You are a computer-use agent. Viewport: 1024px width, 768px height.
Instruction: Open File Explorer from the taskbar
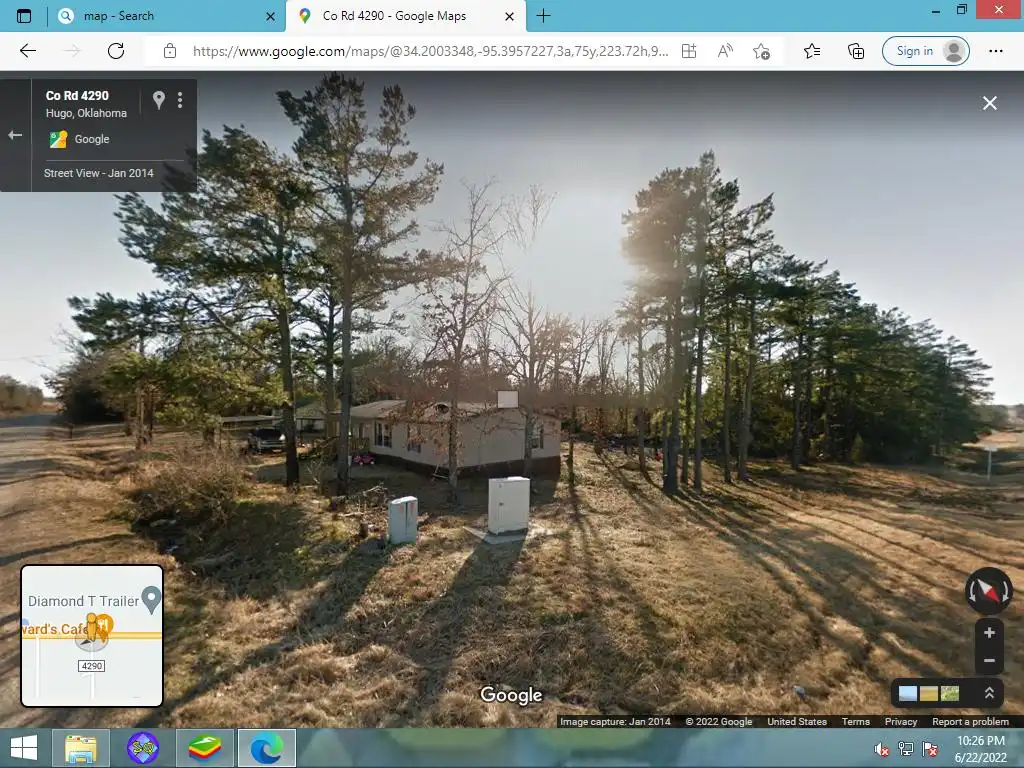point(81,748)
